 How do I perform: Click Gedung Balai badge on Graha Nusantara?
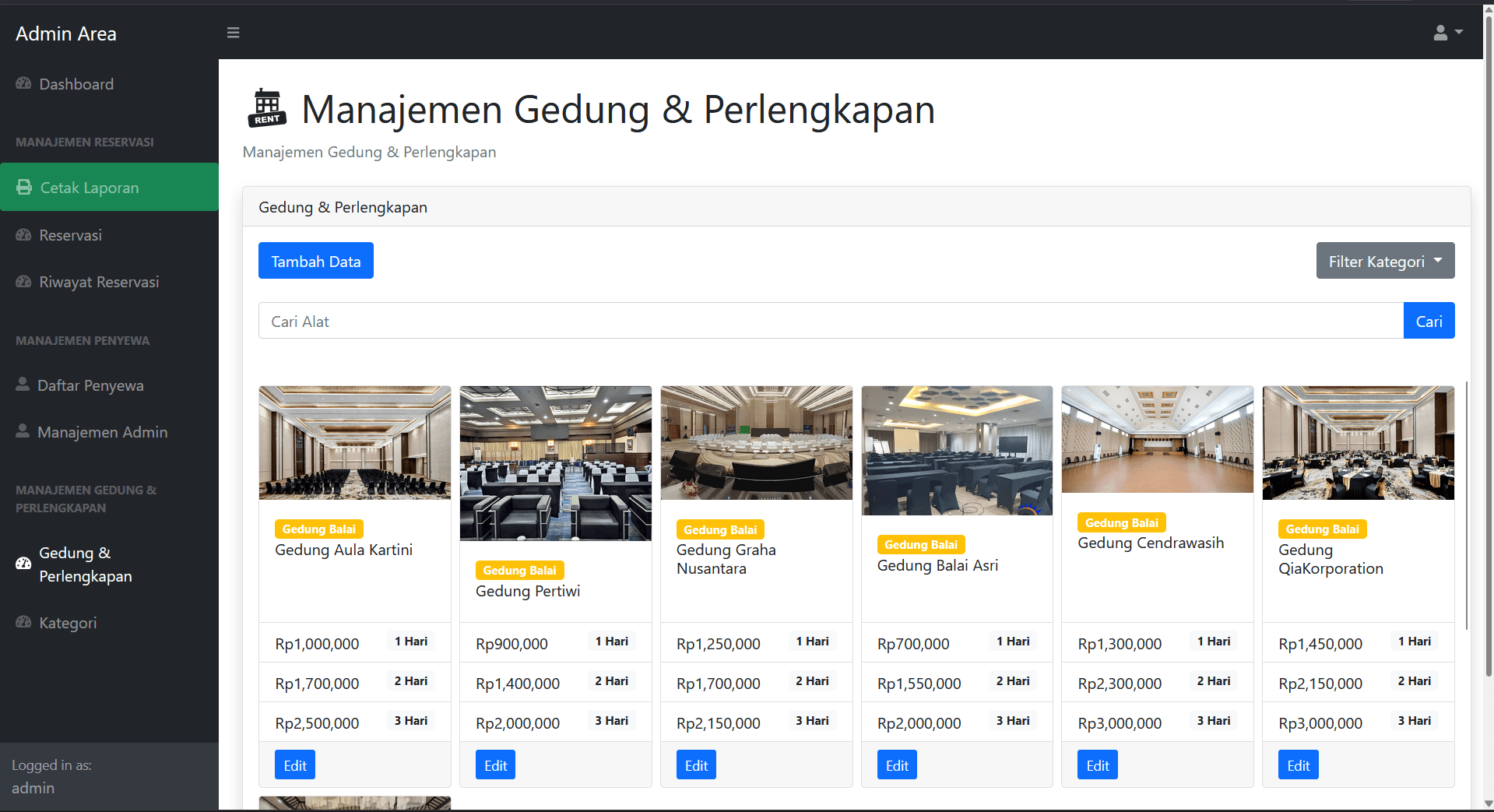tap(720, 530)
